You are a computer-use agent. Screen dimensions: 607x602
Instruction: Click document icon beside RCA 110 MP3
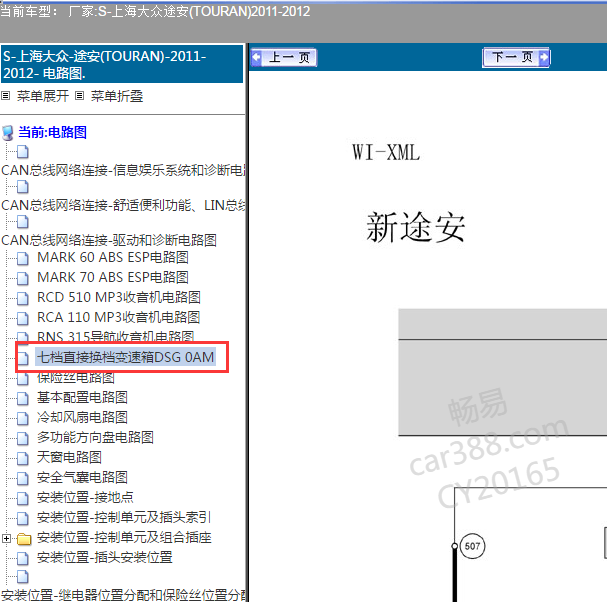click(x=22, y=318)
